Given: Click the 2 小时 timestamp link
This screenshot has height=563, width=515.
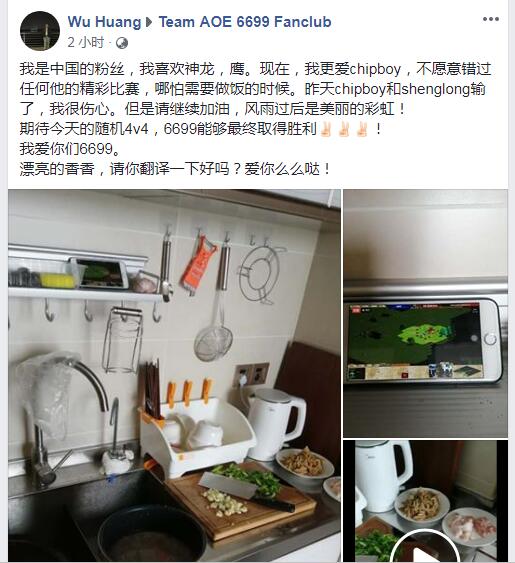Looking at the screenshot, I should pos(86,43).
